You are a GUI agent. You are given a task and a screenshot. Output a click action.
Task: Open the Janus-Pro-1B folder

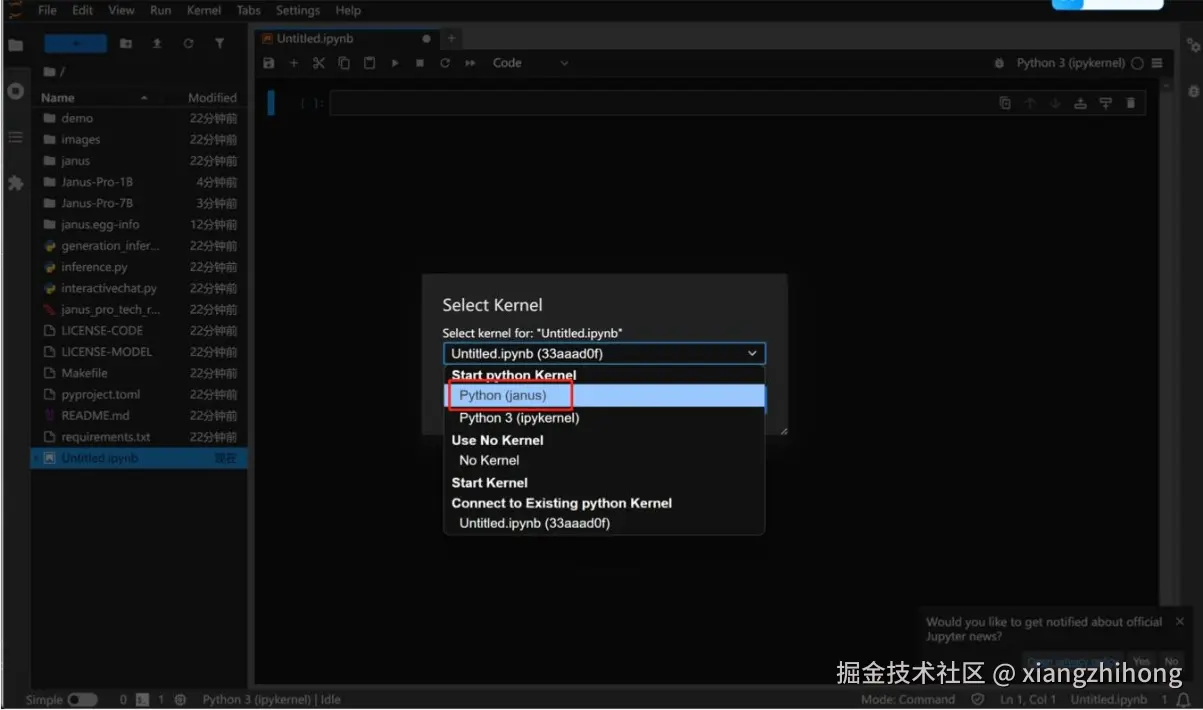139,182
